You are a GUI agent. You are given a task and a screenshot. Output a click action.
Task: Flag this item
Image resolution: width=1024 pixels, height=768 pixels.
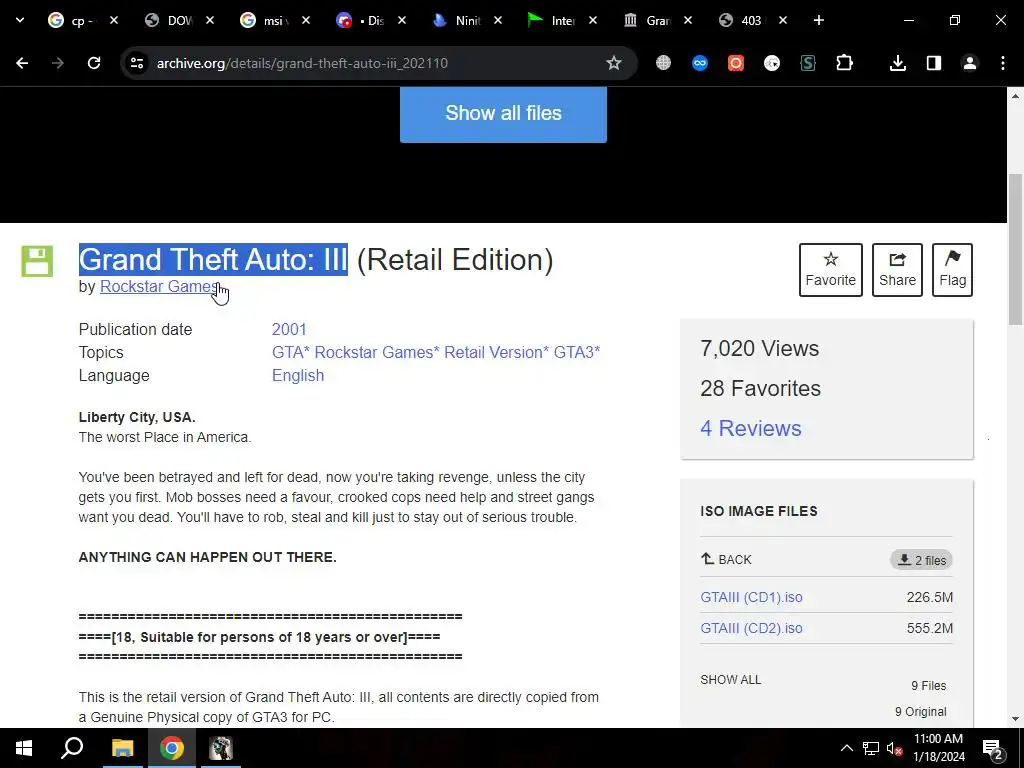(x=952, y=270)
